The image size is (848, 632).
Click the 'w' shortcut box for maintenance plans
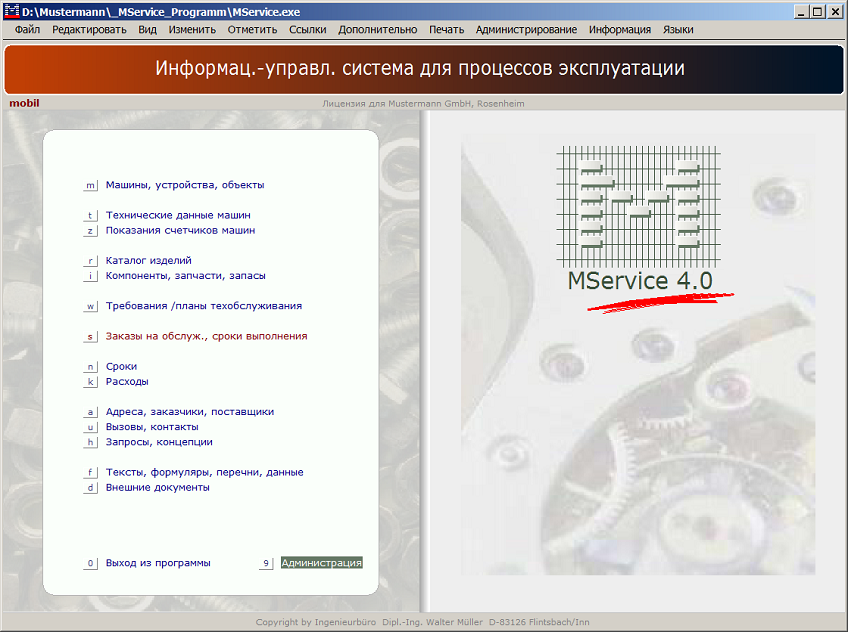[x=90, y=306]
